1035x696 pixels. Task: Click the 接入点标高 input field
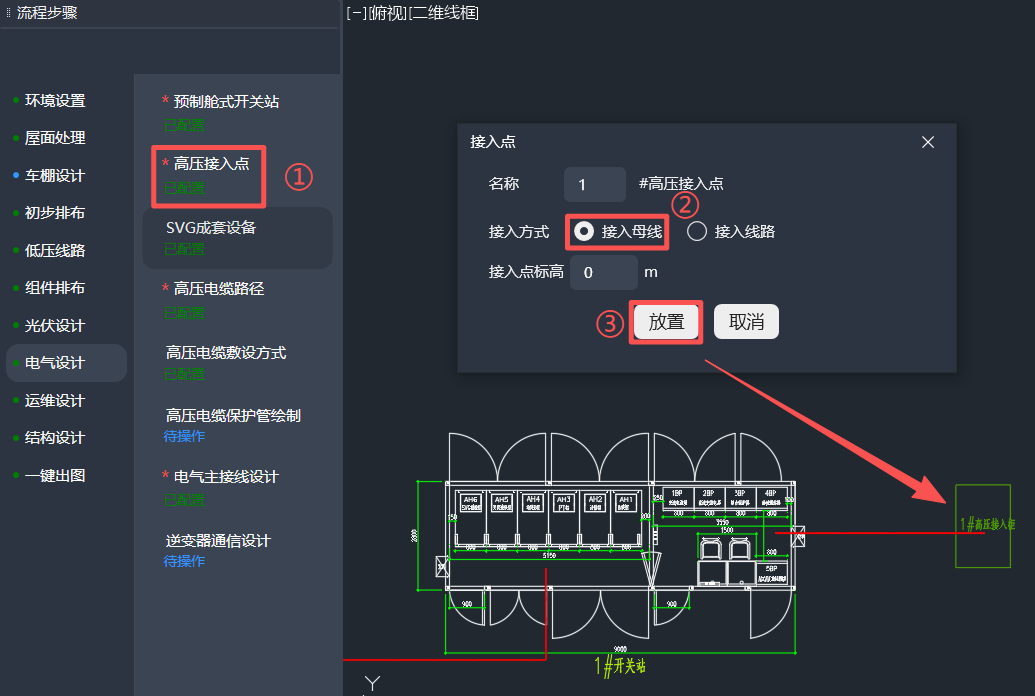pos(603,272)
